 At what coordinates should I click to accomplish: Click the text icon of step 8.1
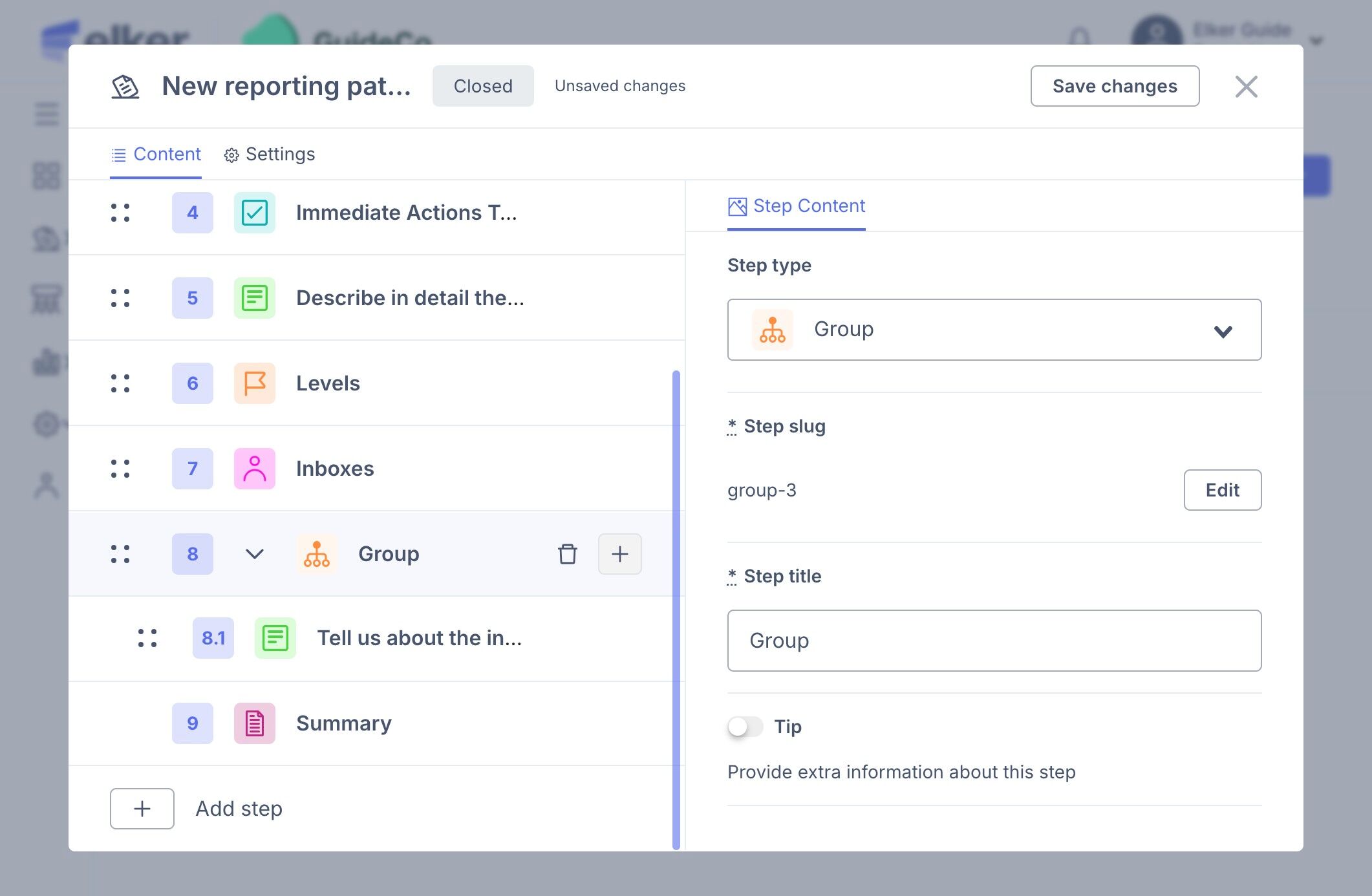click(x=275, y=638)
